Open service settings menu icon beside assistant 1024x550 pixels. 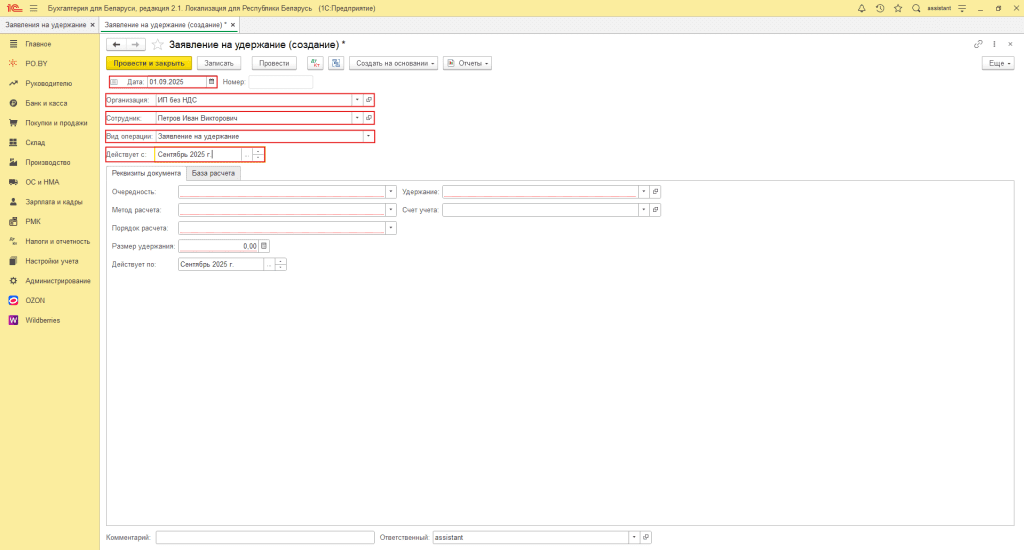tap(962, 8)
